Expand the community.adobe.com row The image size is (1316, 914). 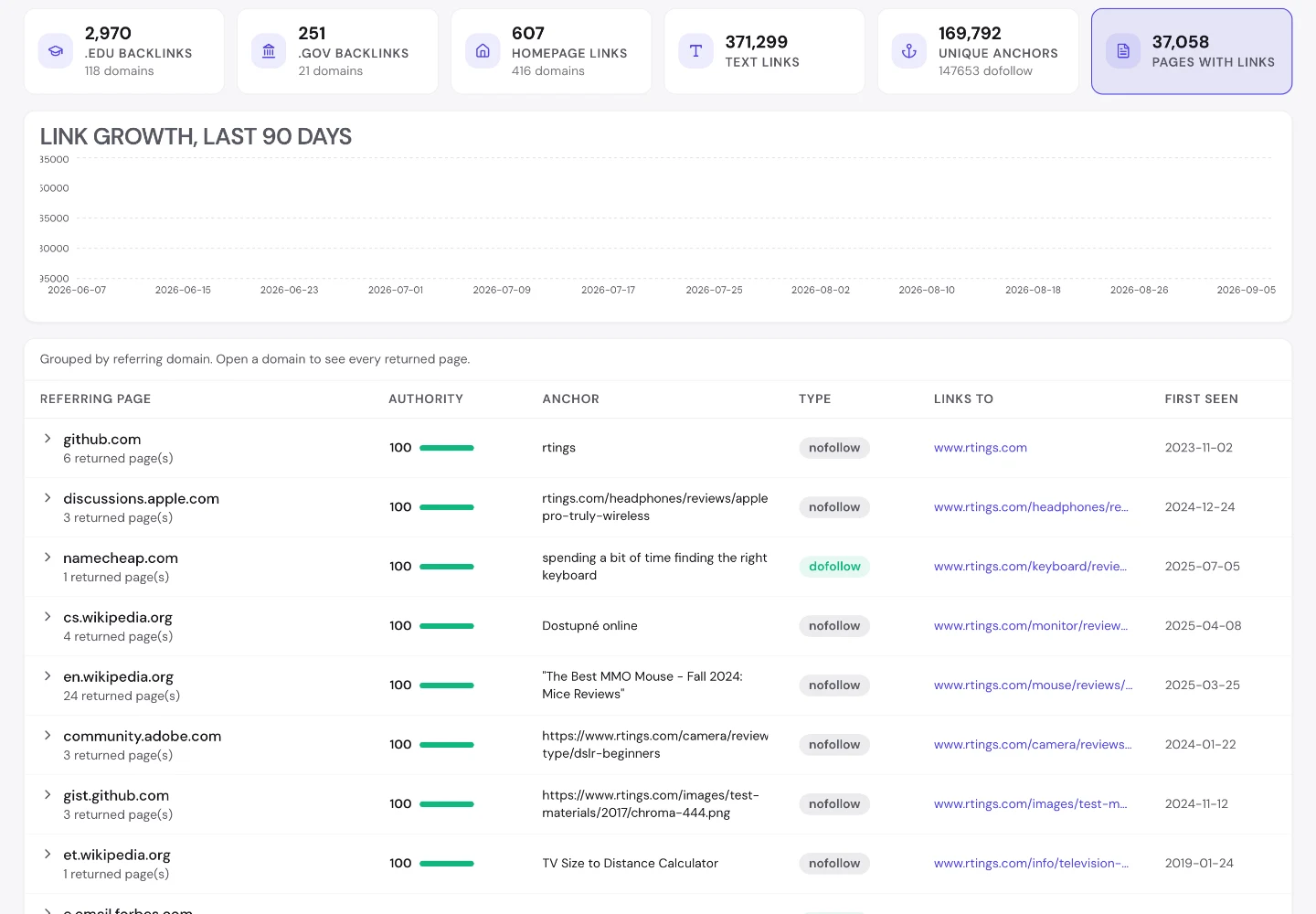pos(48,736)
